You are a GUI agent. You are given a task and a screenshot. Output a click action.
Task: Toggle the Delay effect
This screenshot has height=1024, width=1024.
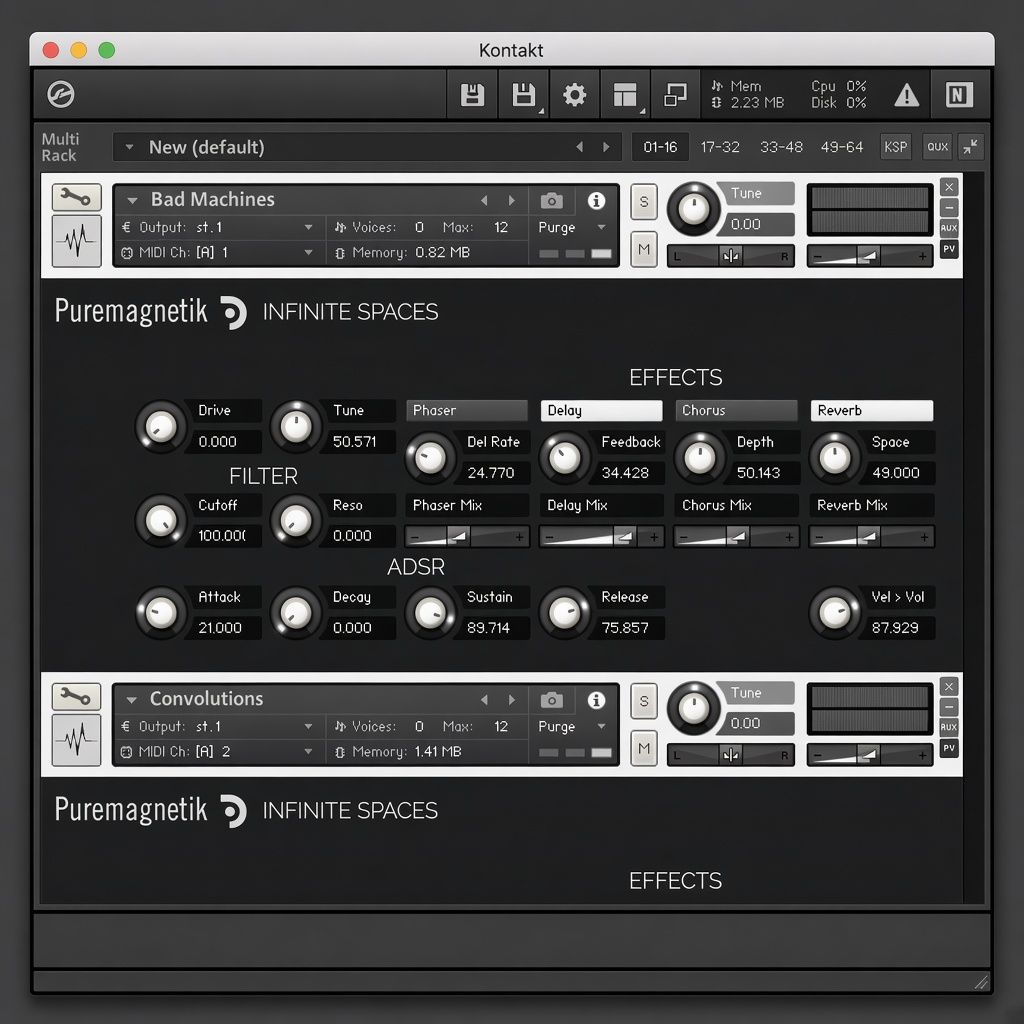601,410
